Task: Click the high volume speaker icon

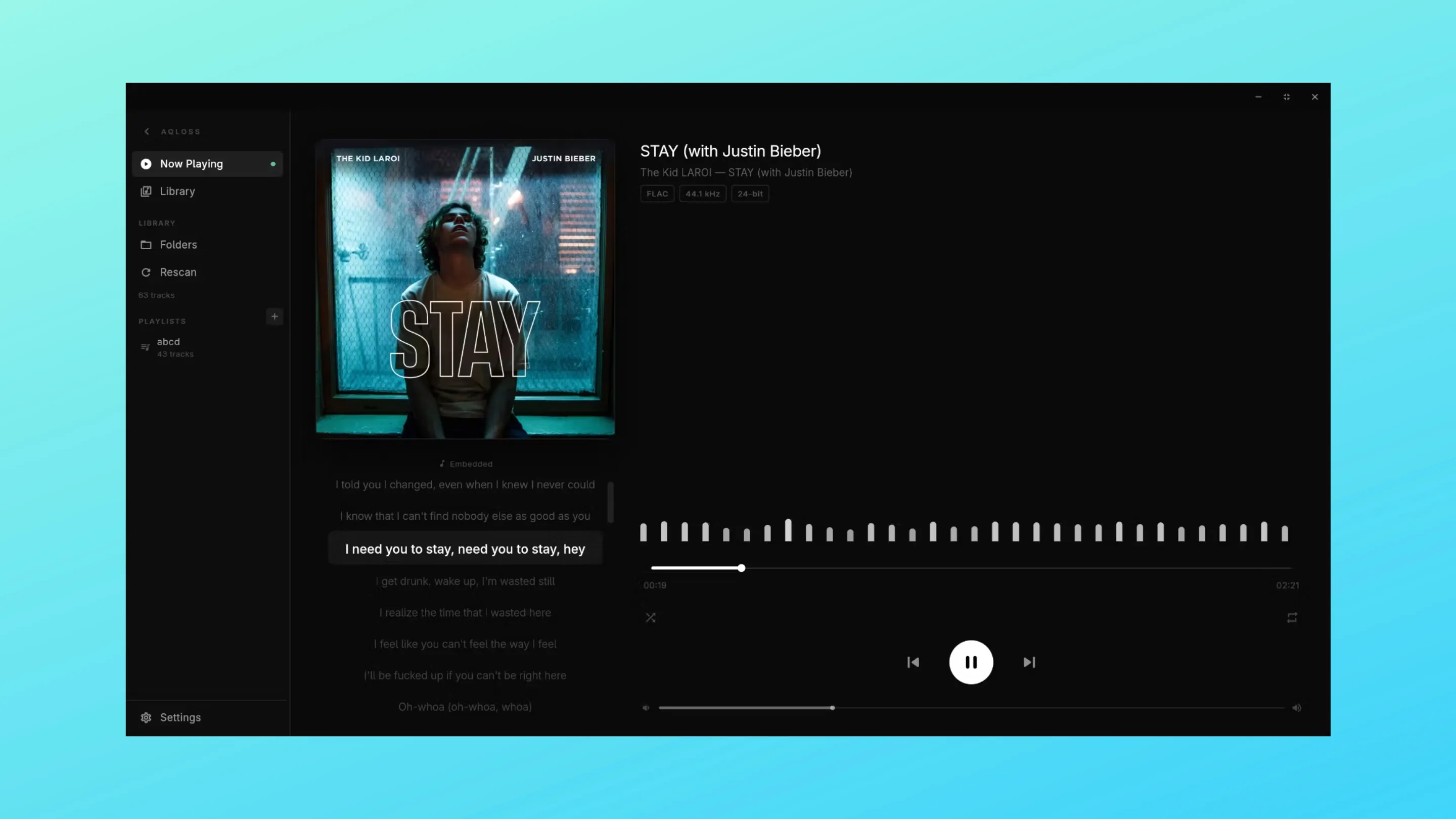Action: 1297,708
